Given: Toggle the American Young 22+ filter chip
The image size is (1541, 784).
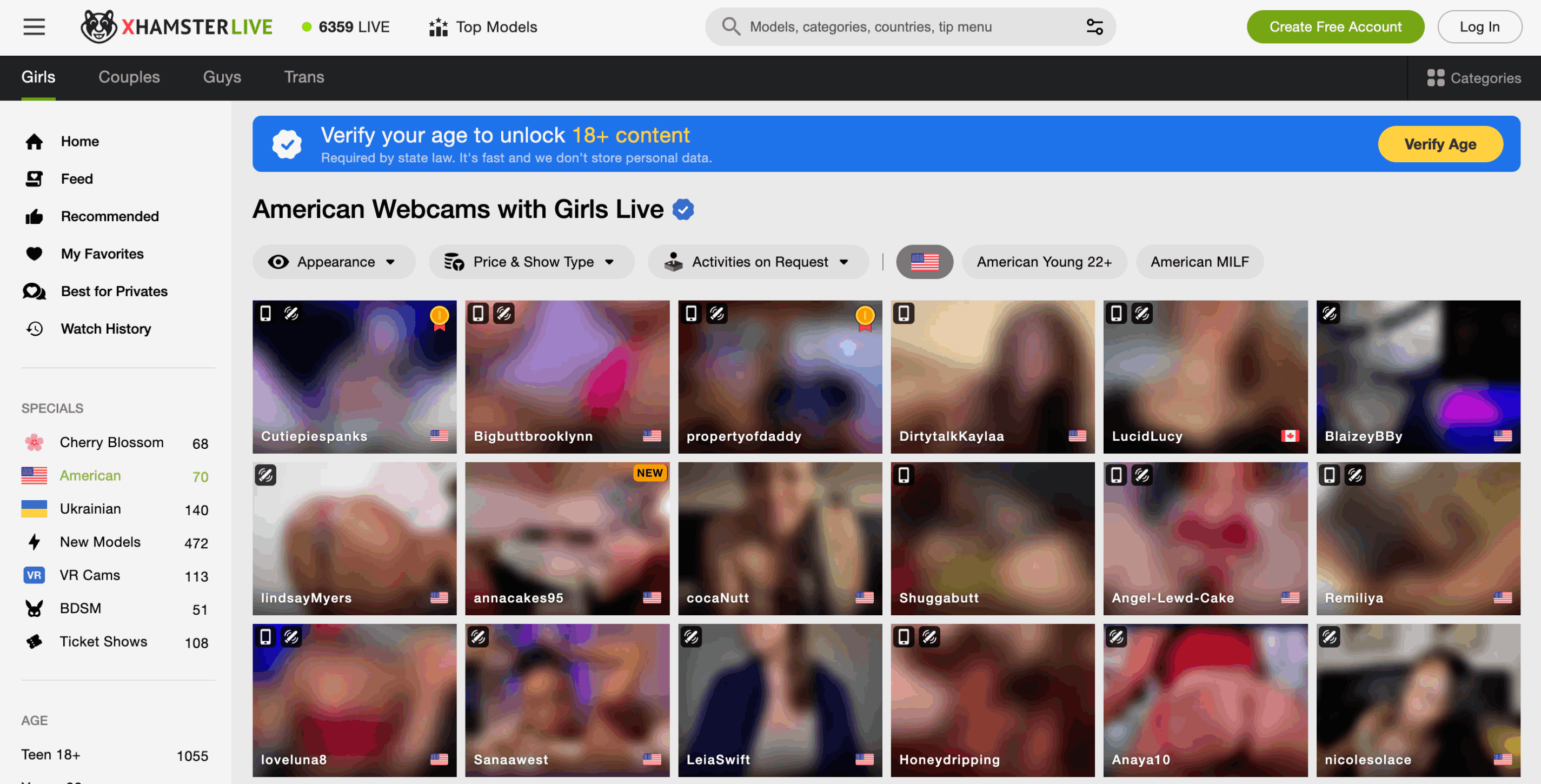Looking at the screenshot, I should [x=1044, y=261].
